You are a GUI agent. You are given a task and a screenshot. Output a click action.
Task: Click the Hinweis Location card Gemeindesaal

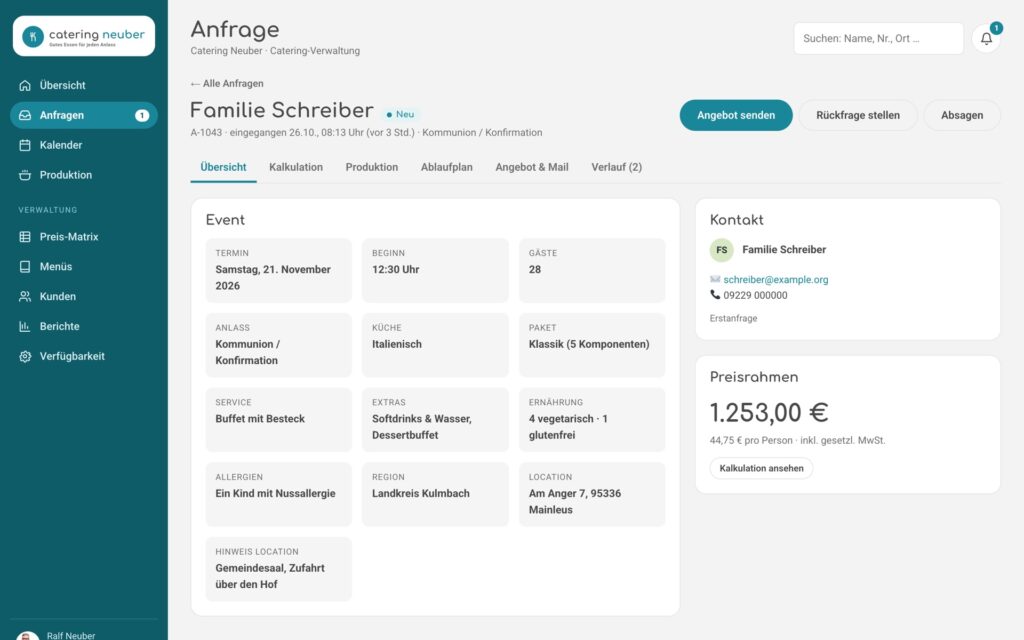click(278, 569)
